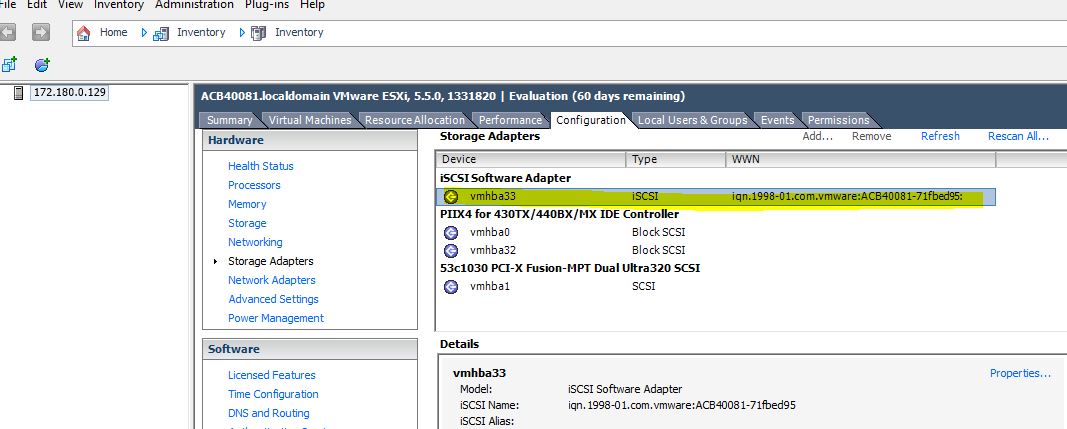Image resolution: width=1067 pixels, height=429 pixels.
Task: Open the Power Management link
Action: [276, 319]
